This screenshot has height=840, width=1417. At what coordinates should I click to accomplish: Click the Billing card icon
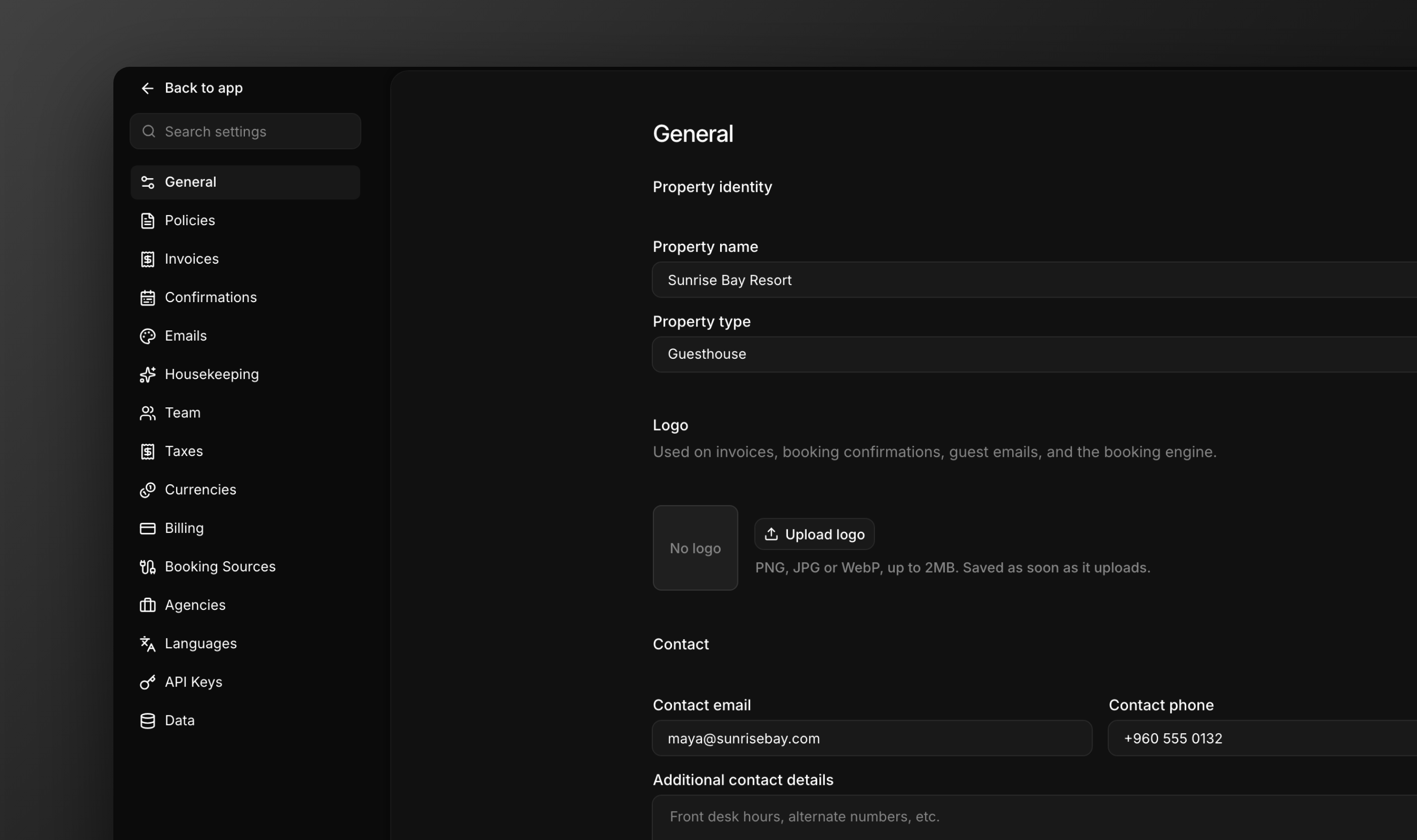tap(147, 529)
